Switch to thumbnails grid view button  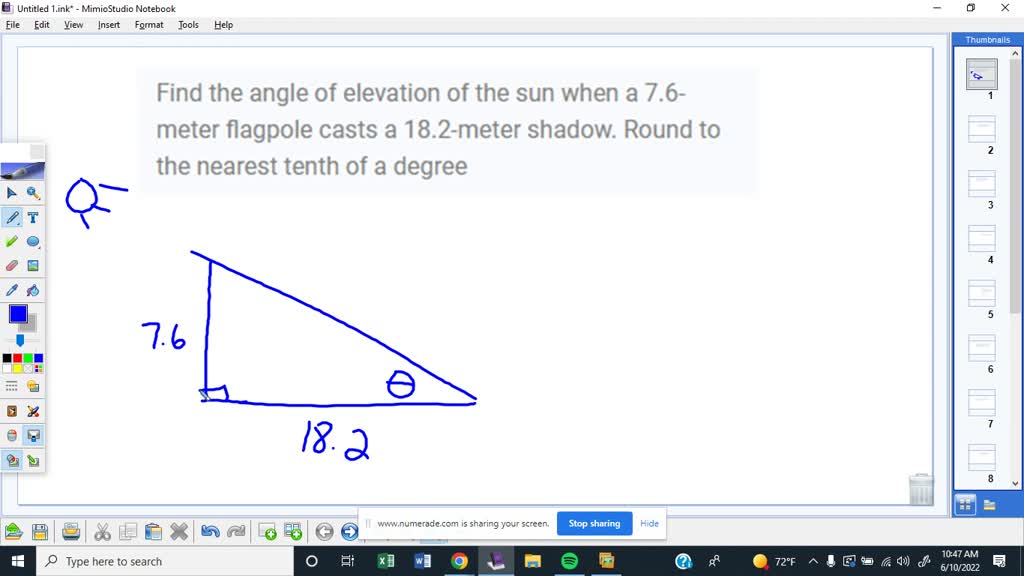(965, 505)
